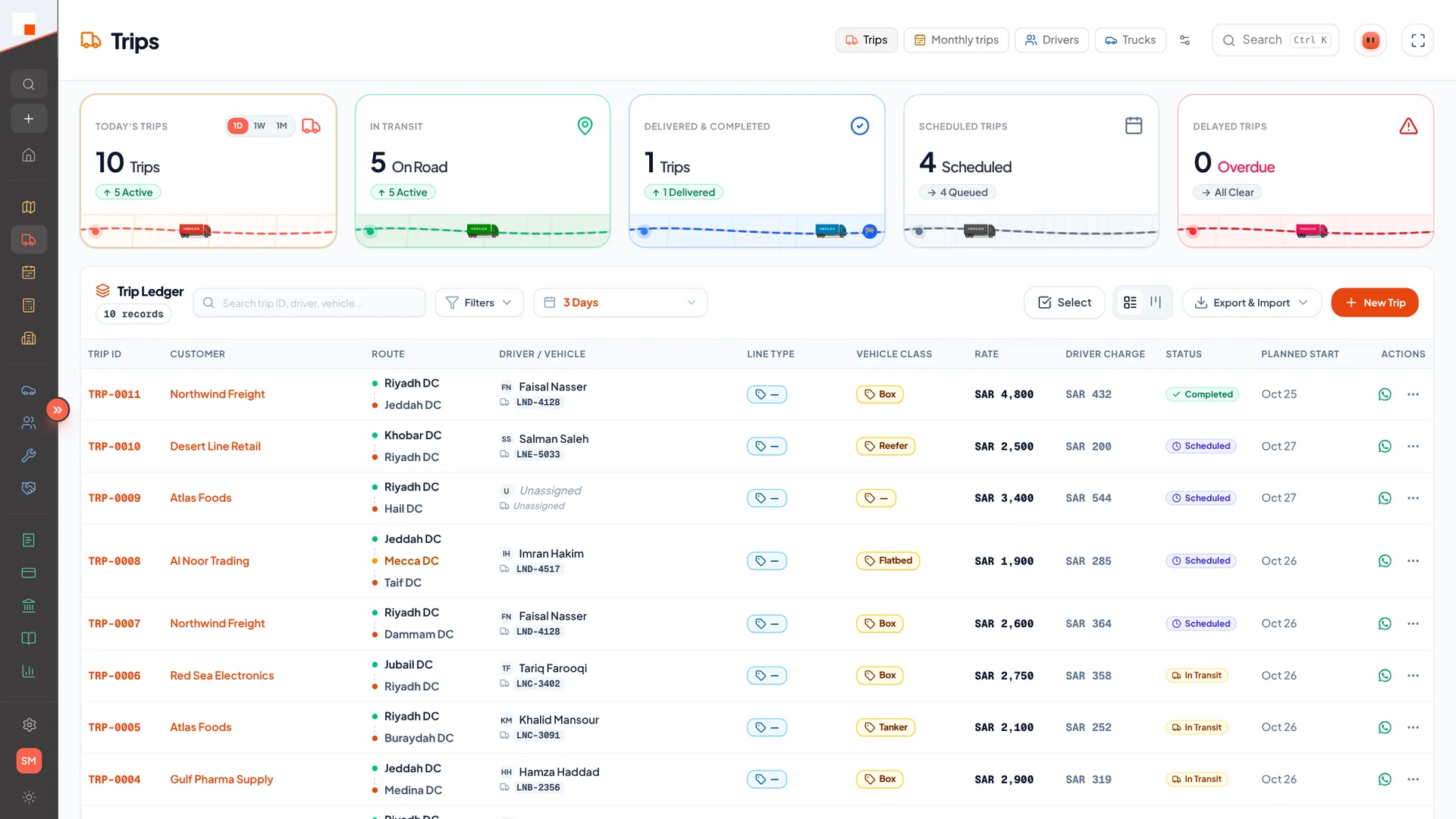
Task: Focus the trip ID search field
Action: [309, 303]
